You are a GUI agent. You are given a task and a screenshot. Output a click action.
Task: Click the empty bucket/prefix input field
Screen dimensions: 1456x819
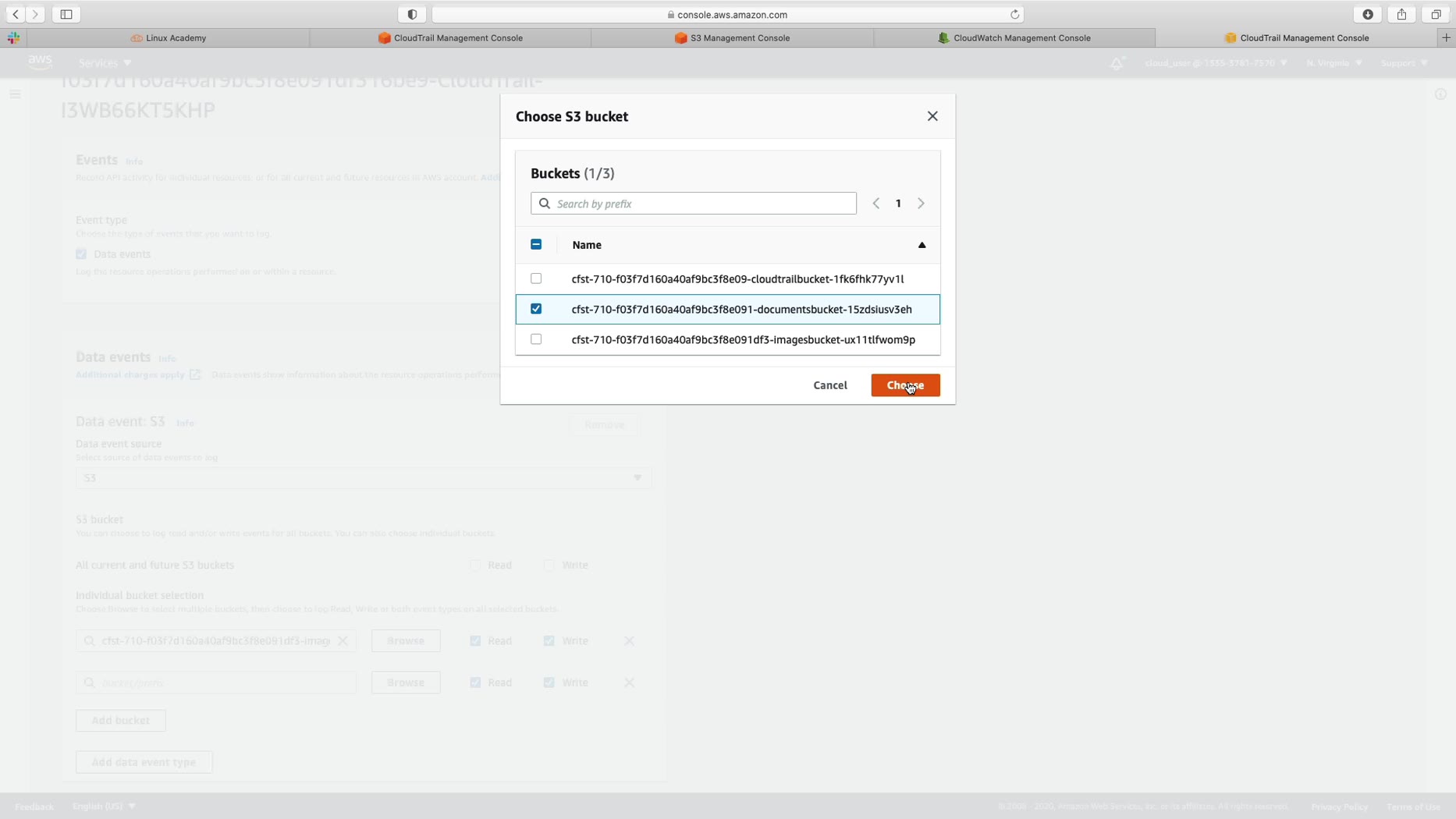[216, 682]
